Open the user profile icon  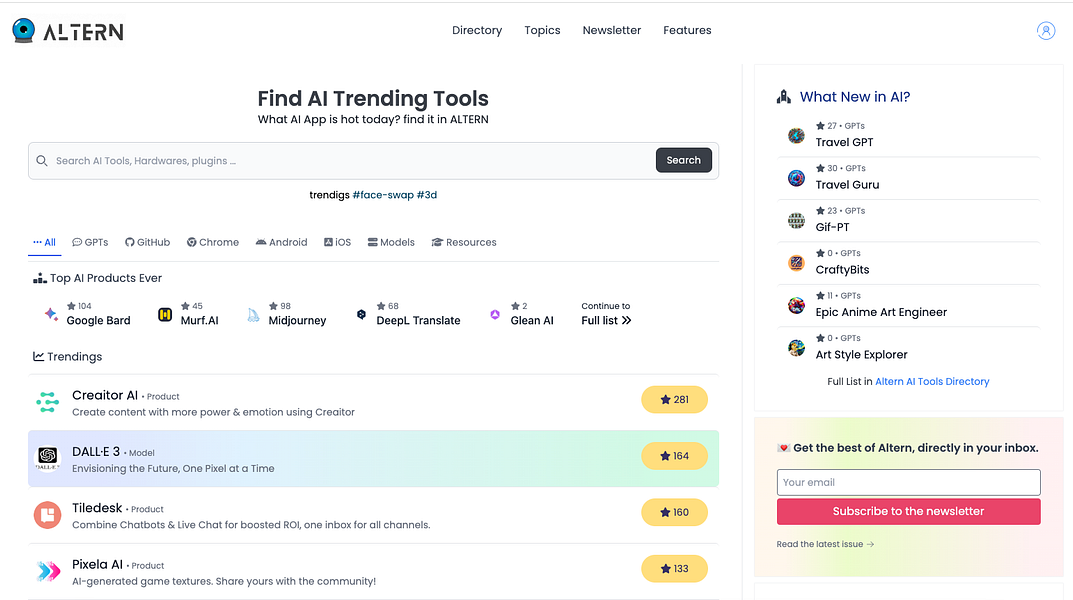point(1046,31)
